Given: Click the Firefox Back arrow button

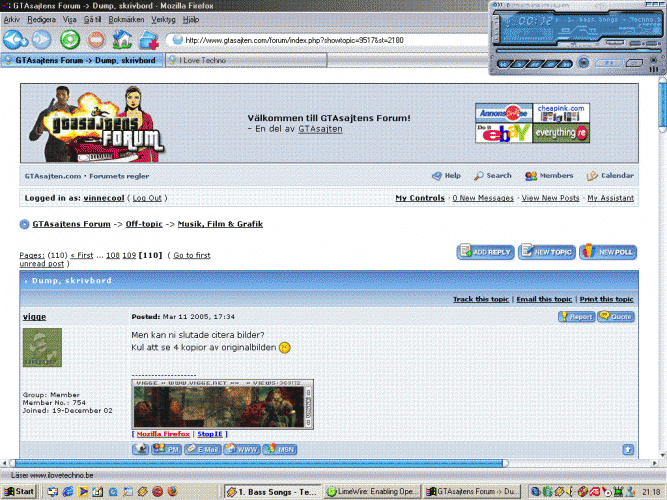Looking at the screenshot, I should [x=15, y=40].
